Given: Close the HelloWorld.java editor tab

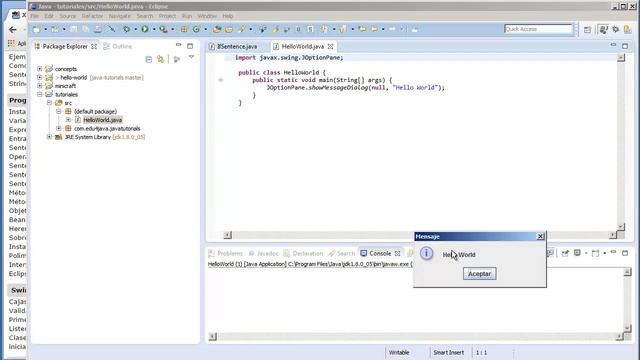Looking at the screenshot, I should (331, 47).
